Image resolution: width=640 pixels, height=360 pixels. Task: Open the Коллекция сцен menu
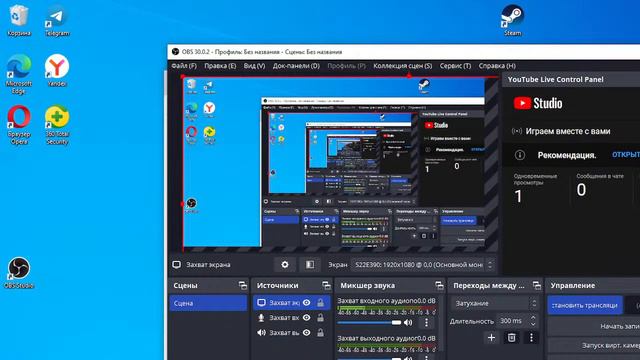click(x=402, y=66)
